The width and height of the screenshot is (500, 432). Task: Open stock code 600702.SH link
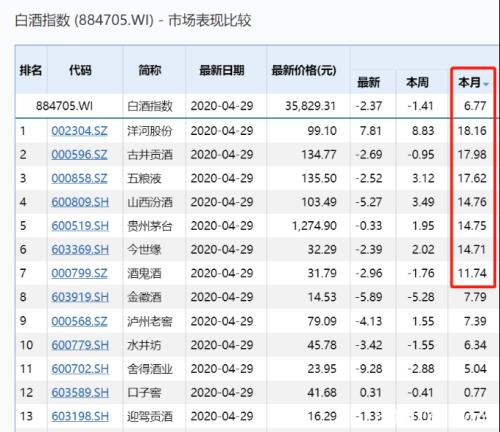click(x=80, y=369)
